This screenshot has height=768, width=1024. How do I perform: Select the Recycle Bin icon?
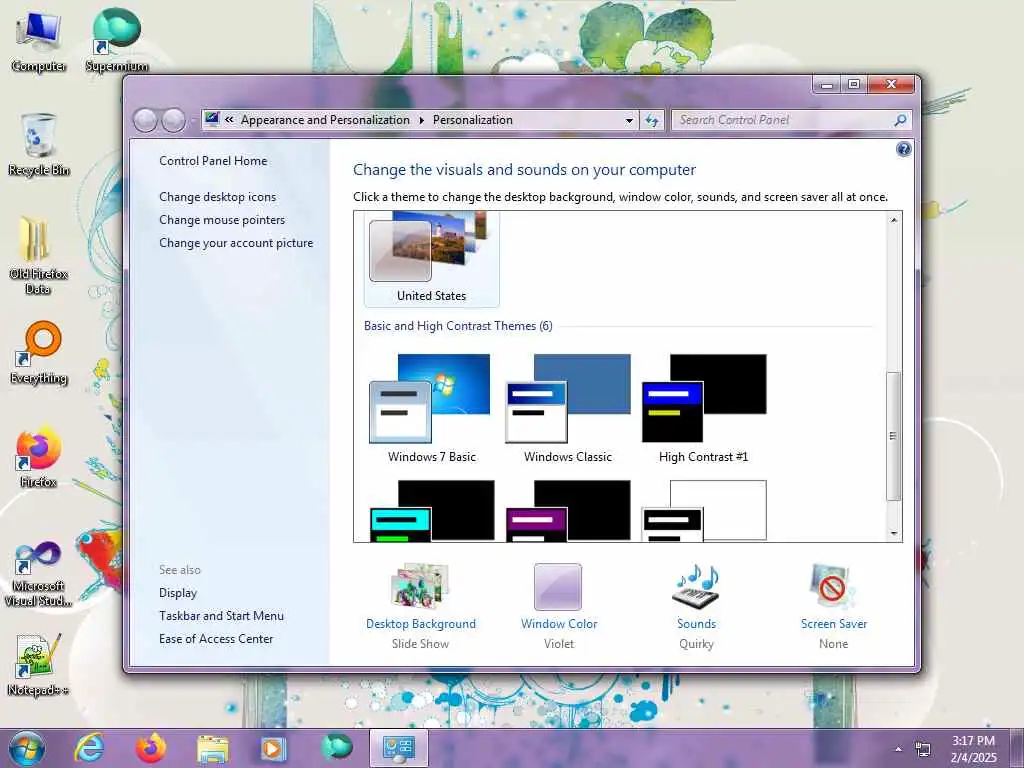point(39,144)
